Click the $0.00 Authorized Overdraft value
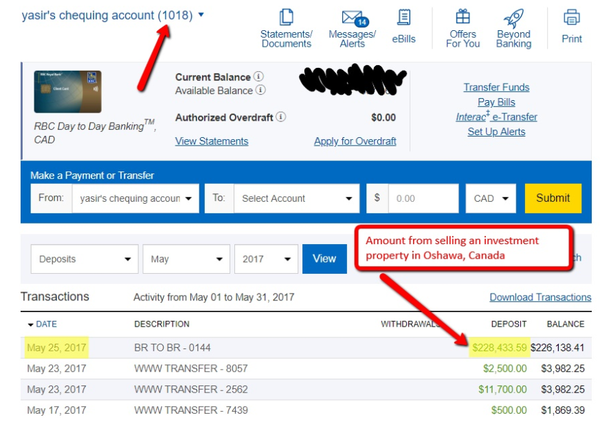The image size is (600, 426). [383, 118]
